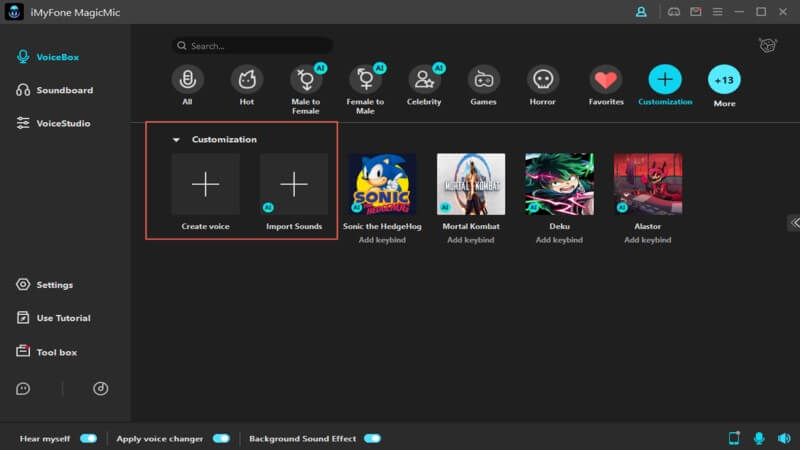Image resolution: width=800 pixels, height=450 pixels.
Task: Select the Games voices category
Action: click(483, 85)
